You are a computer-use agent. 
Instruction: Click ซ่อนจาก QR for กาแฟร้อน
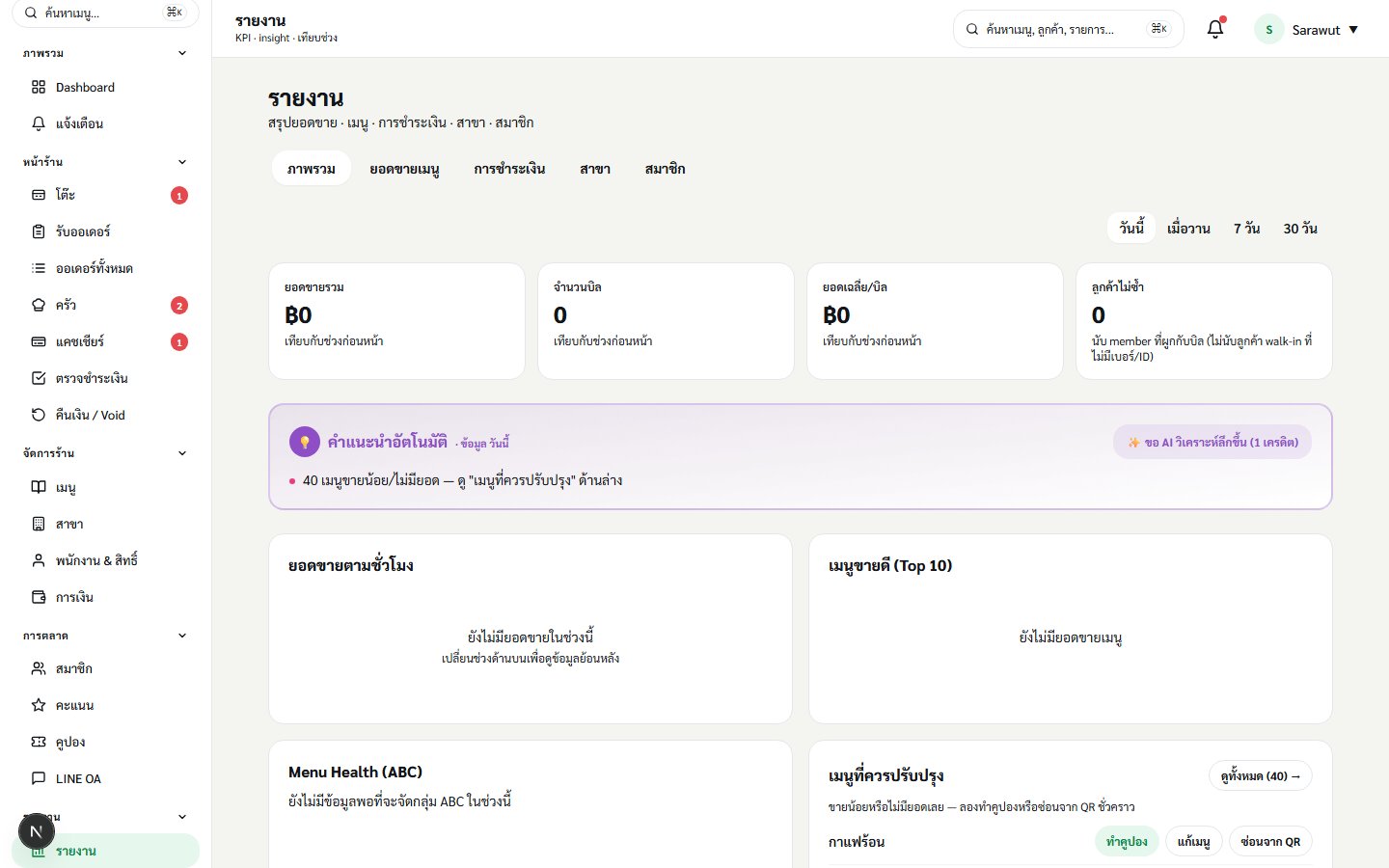(1270, 841)
